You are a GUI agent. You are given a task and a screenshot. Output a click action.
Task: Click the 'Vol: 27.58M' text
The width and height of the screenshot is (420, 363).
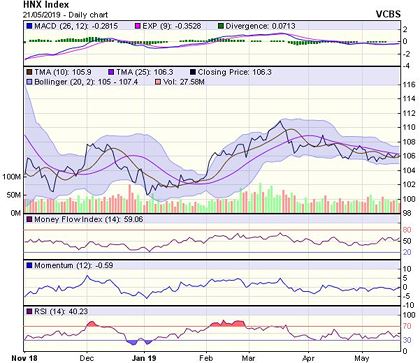tap(183, 82)
